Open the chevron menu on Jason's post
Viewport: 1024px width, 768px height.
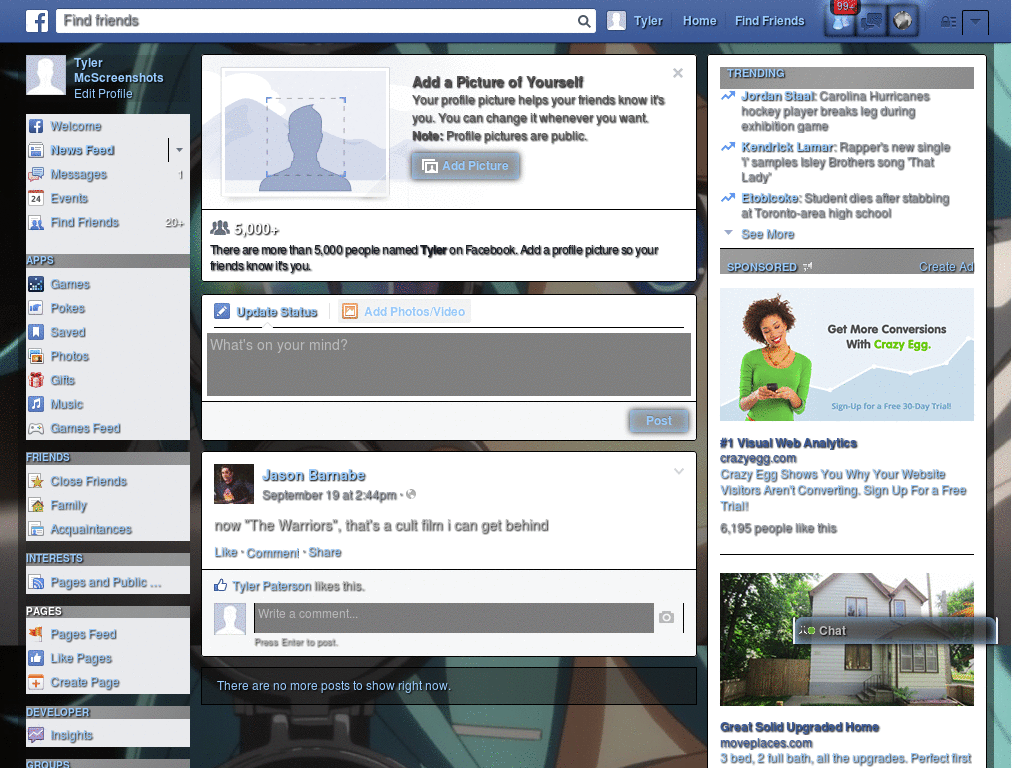679,470
